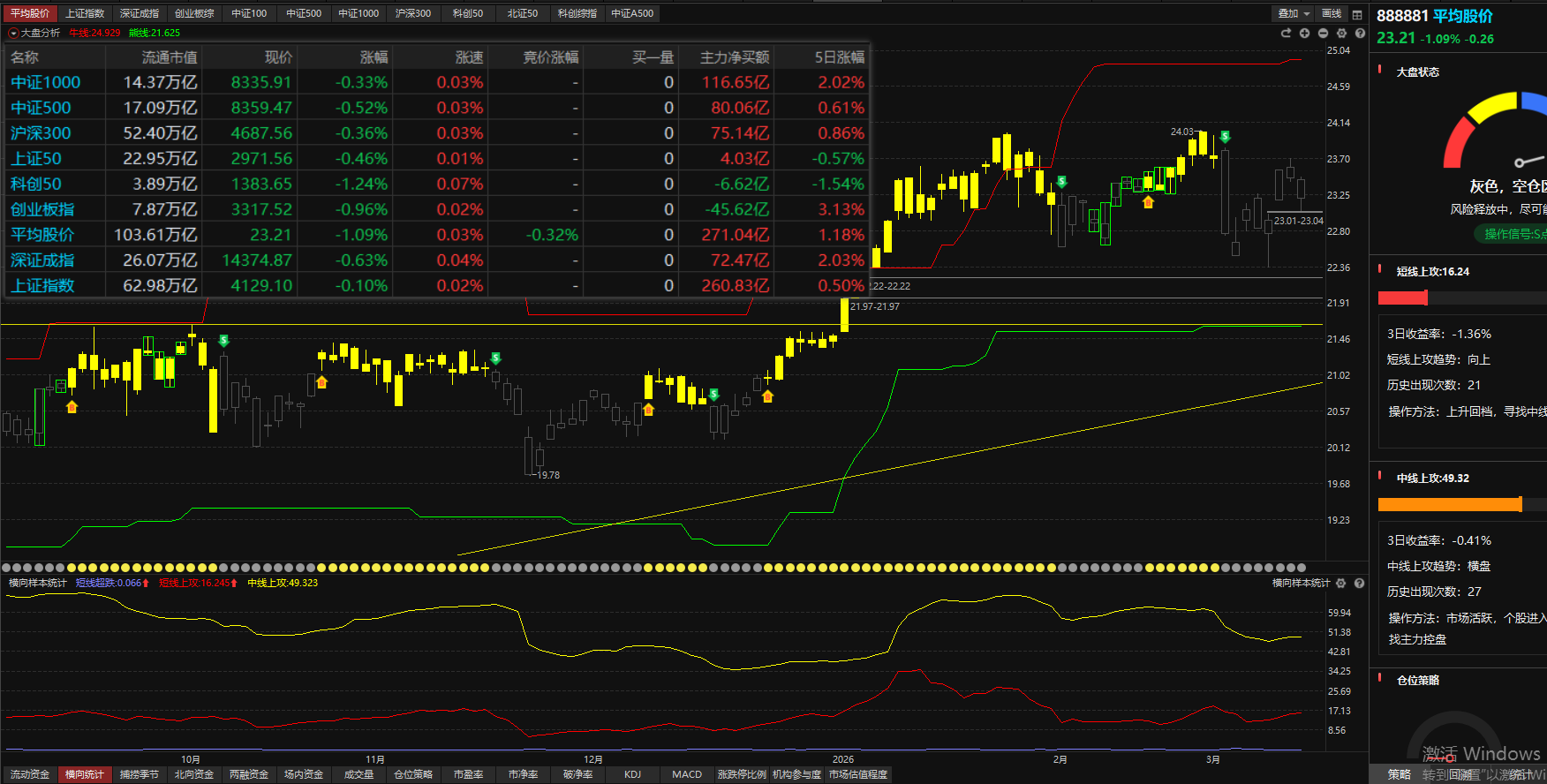1547x784 pixels.
Task: Select the MACD indicator tab
Action: coord(687,774)
